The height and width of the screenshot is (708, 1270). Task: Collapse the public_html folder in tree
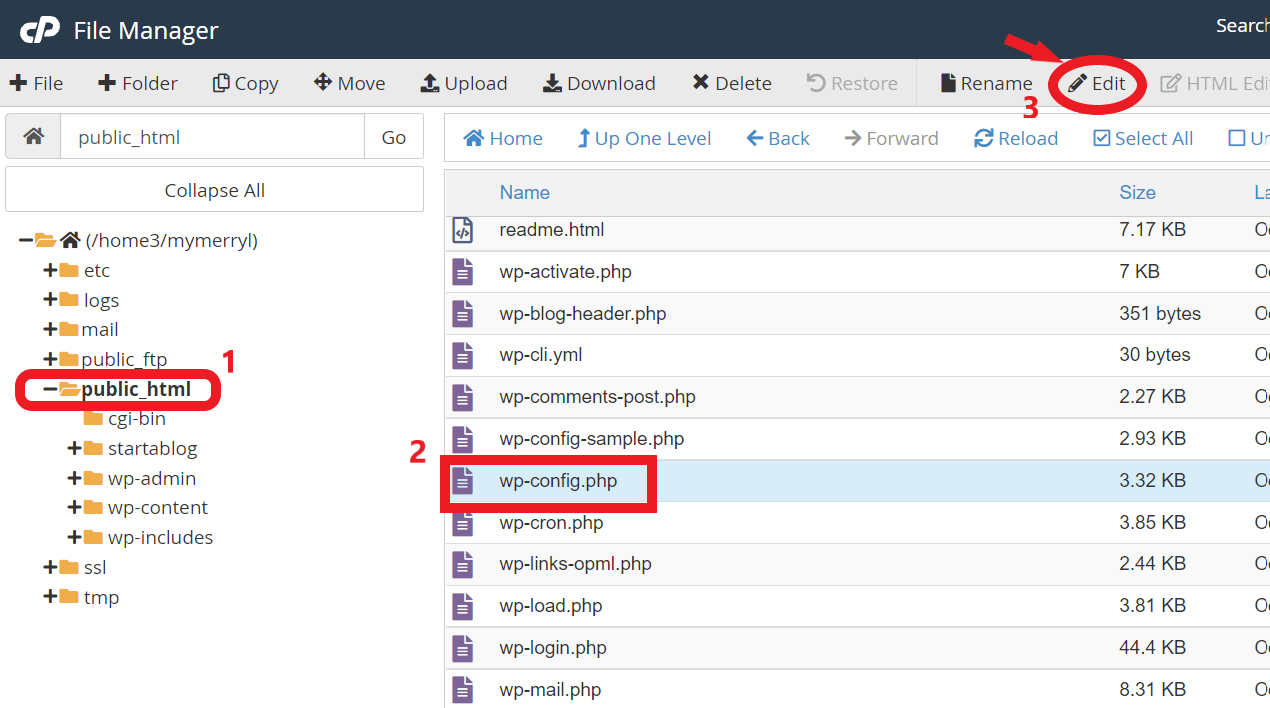click(x=50, y=389)
